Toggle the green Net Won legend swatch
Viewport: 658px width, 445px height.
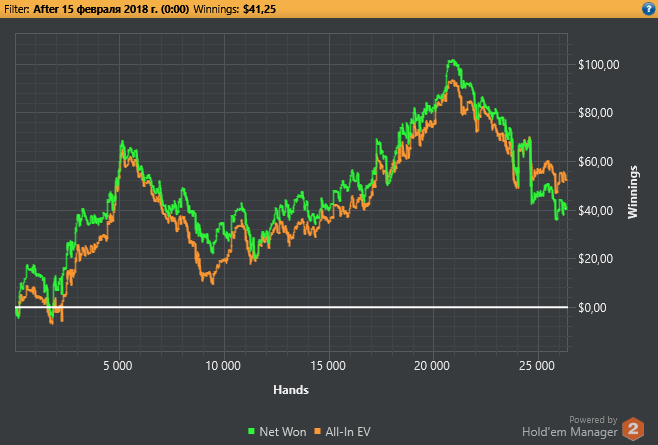[251, 431]
